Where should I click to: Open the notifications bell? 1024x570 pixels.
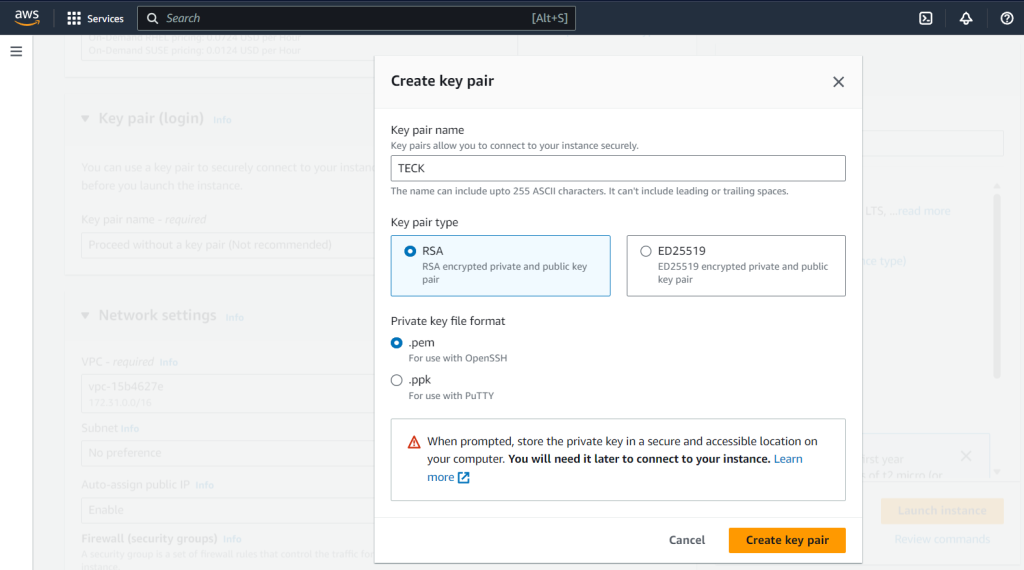tap(966, 18)
